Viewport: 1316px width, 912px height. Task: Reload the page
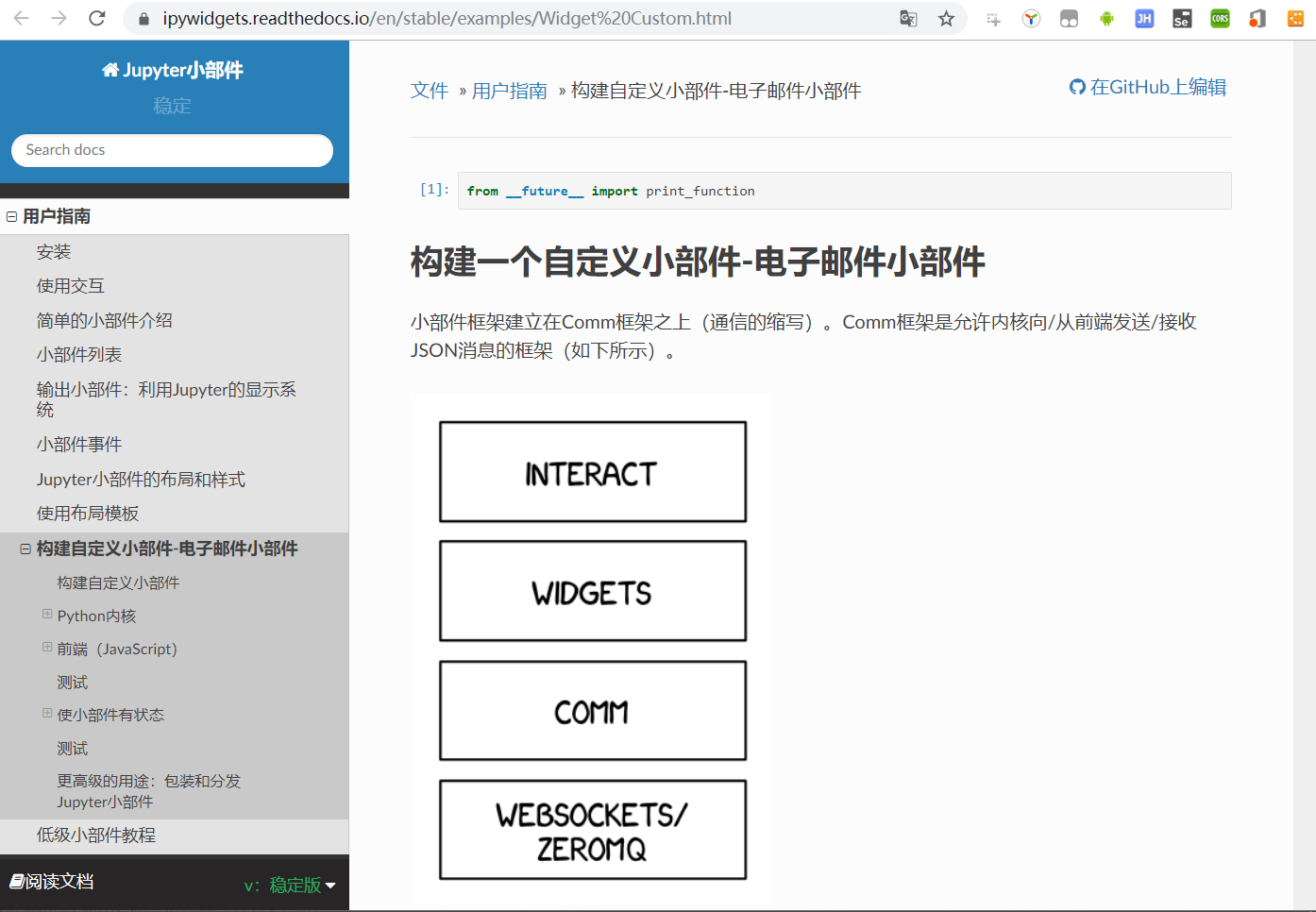click(97, 16)
